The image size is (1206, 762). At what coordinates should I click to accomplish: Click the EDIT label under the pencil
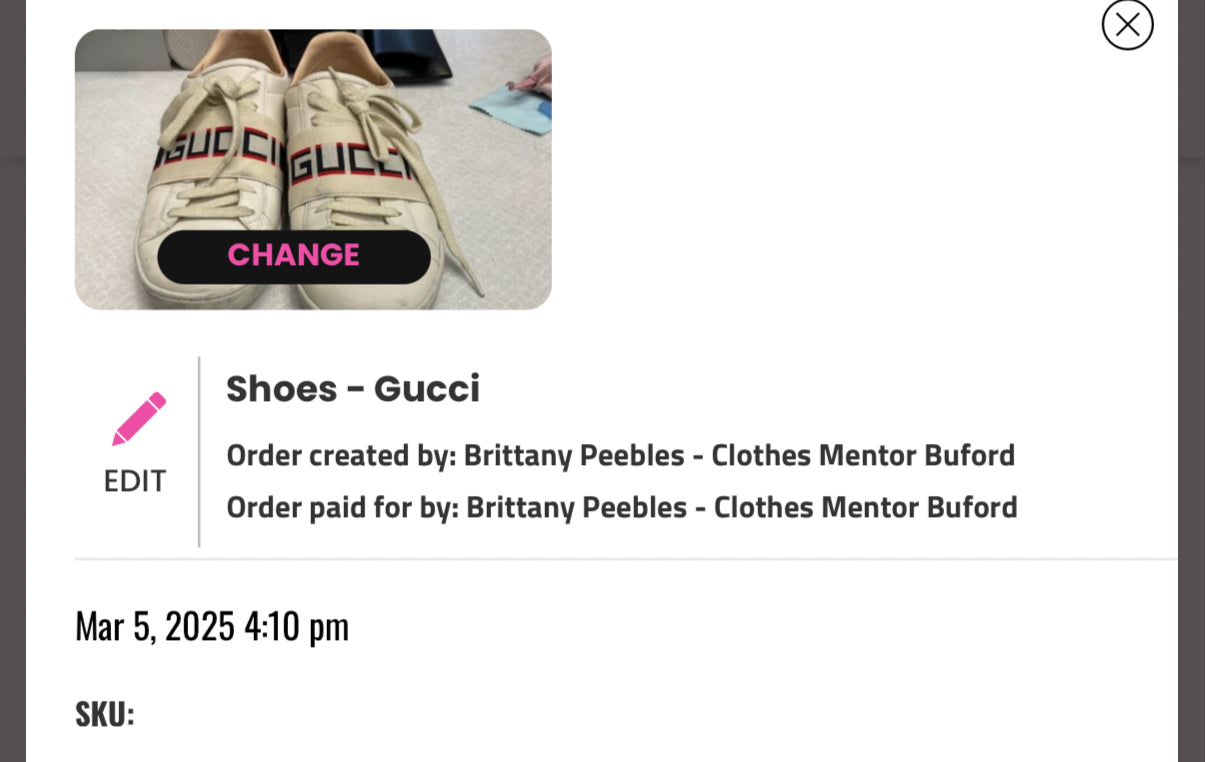click(x=135, y=481)
